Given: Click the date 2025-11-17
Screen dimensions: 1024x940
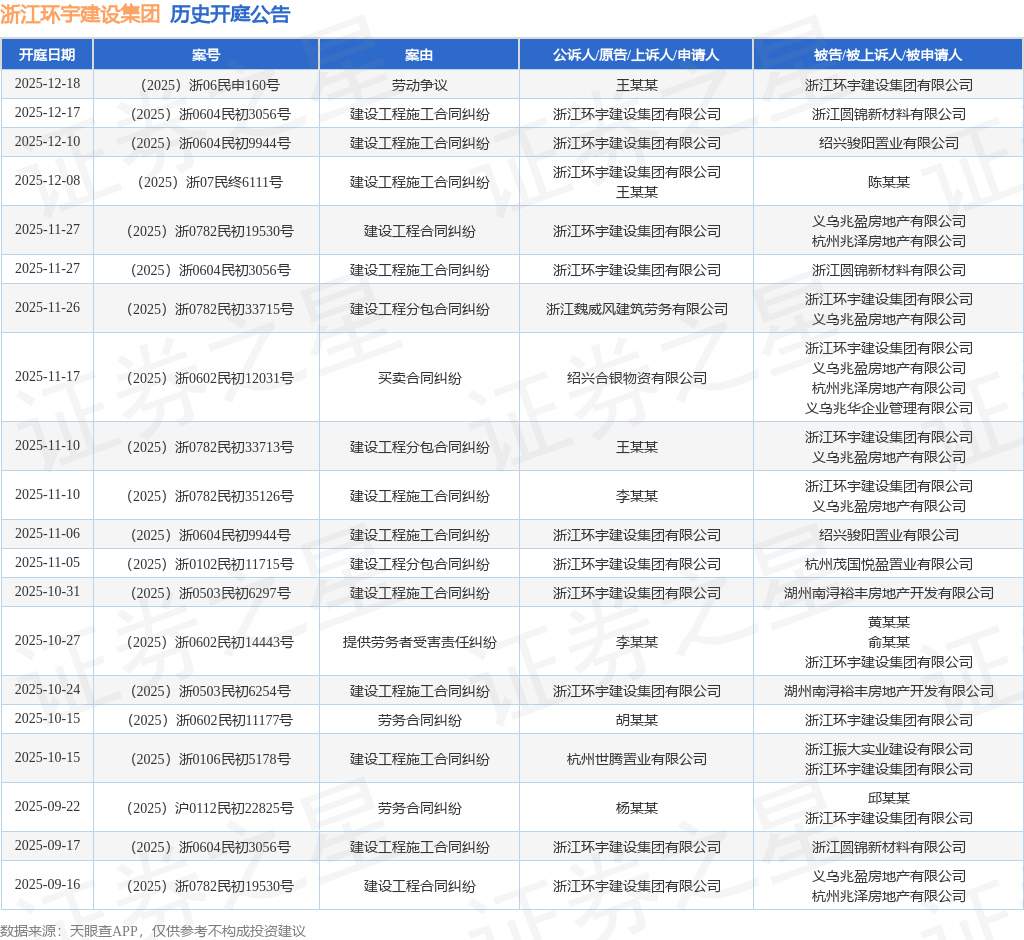Looking at the screenshot, I should point(47,376).
